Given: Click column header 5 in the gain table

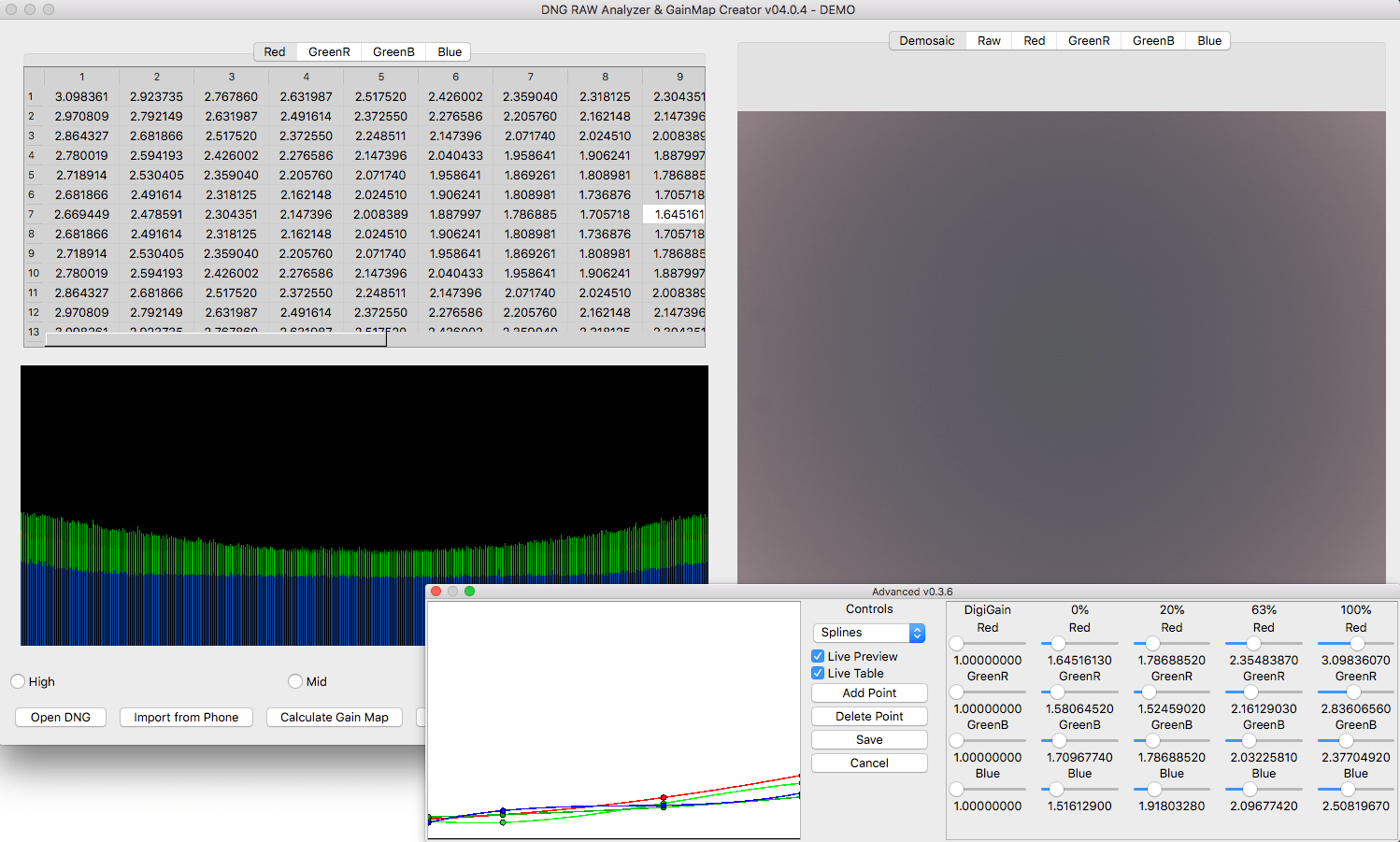Looking at the screenshot, I should [380, 77].
